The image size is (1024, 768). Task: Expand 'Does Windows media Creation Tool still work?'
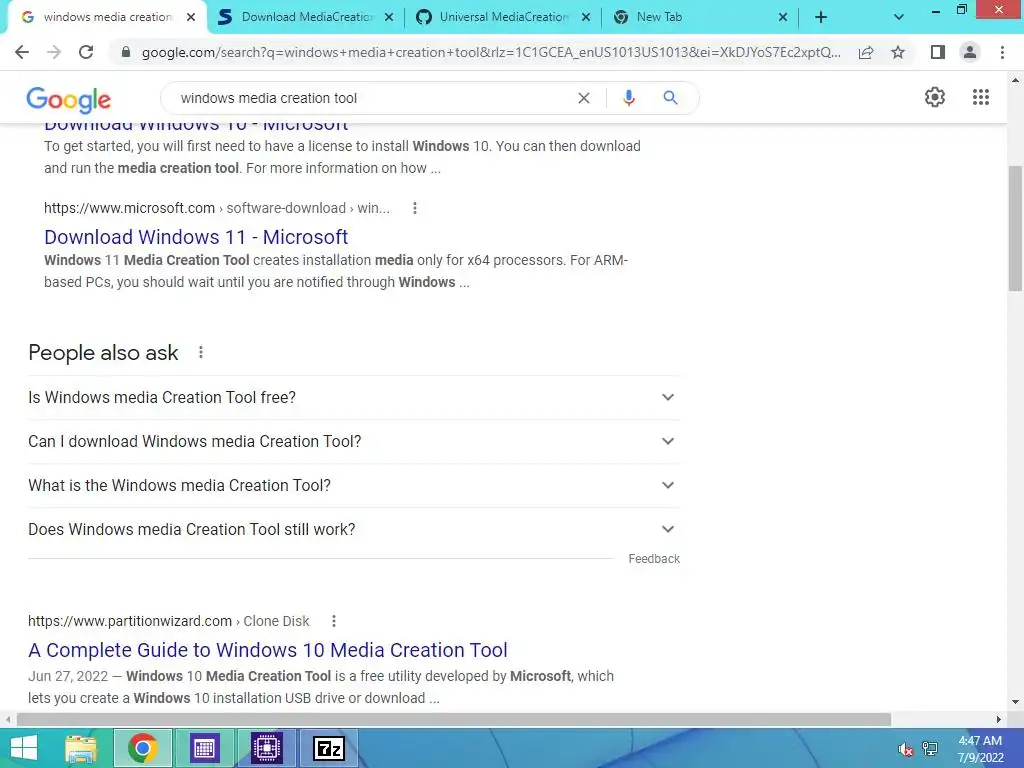(354, 529)
